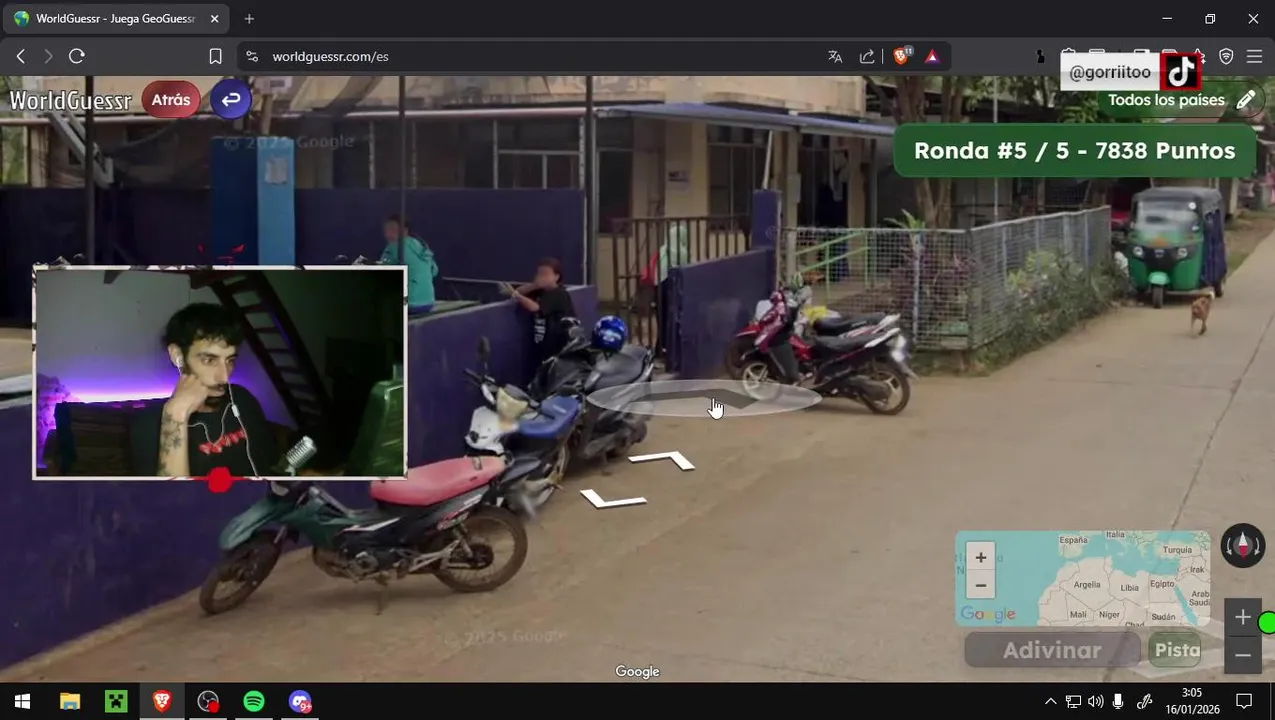Open Brave VPN shield icon
The image size is (1275, 720).
point(1226,56)
